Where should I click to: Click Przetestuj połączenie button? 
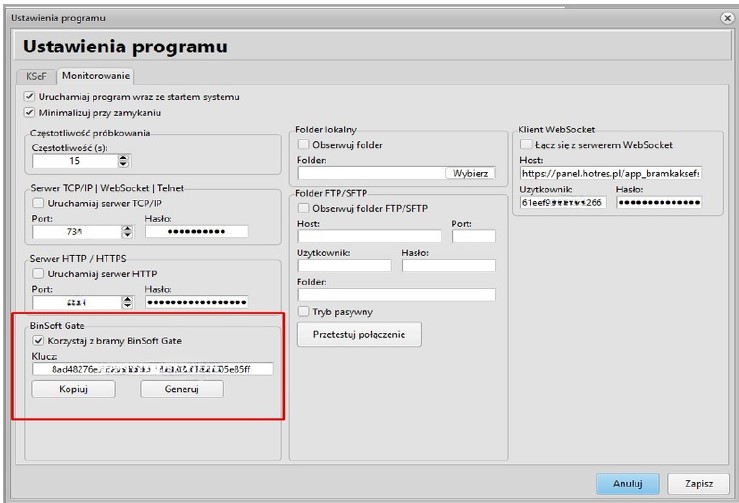click(x=359, y=334)
